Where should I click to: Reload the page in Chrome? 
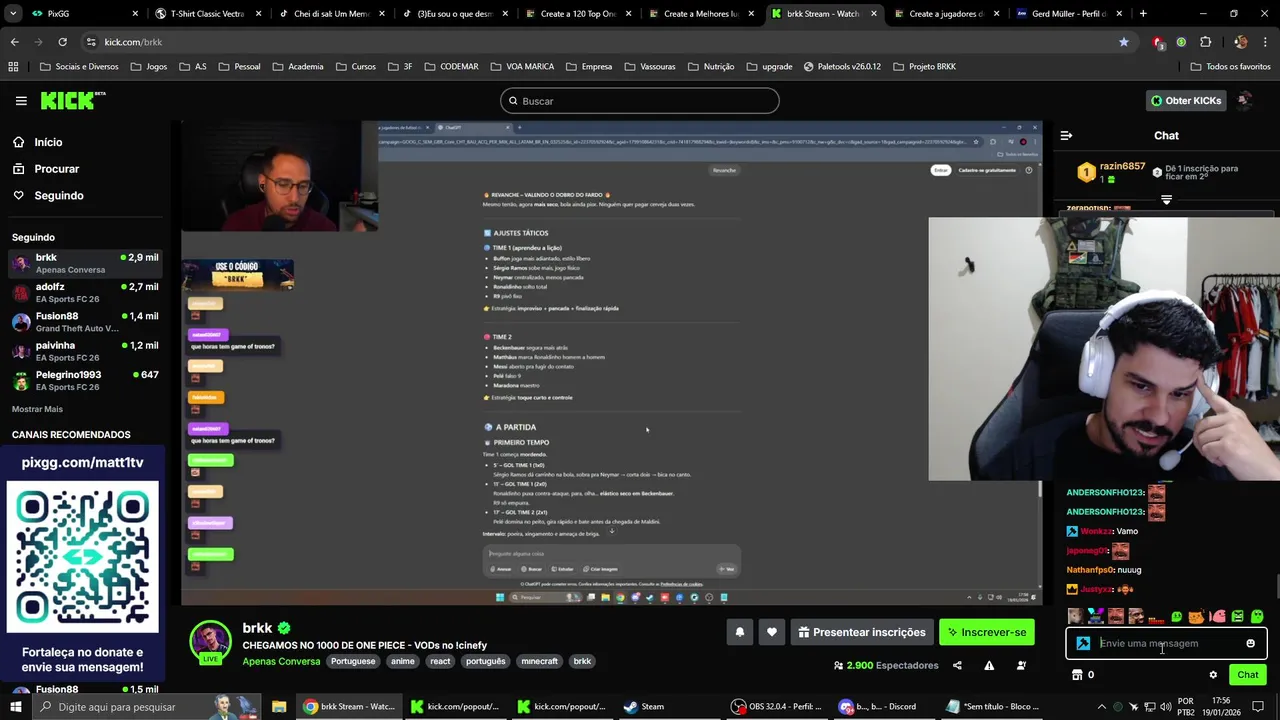point(62,42)
